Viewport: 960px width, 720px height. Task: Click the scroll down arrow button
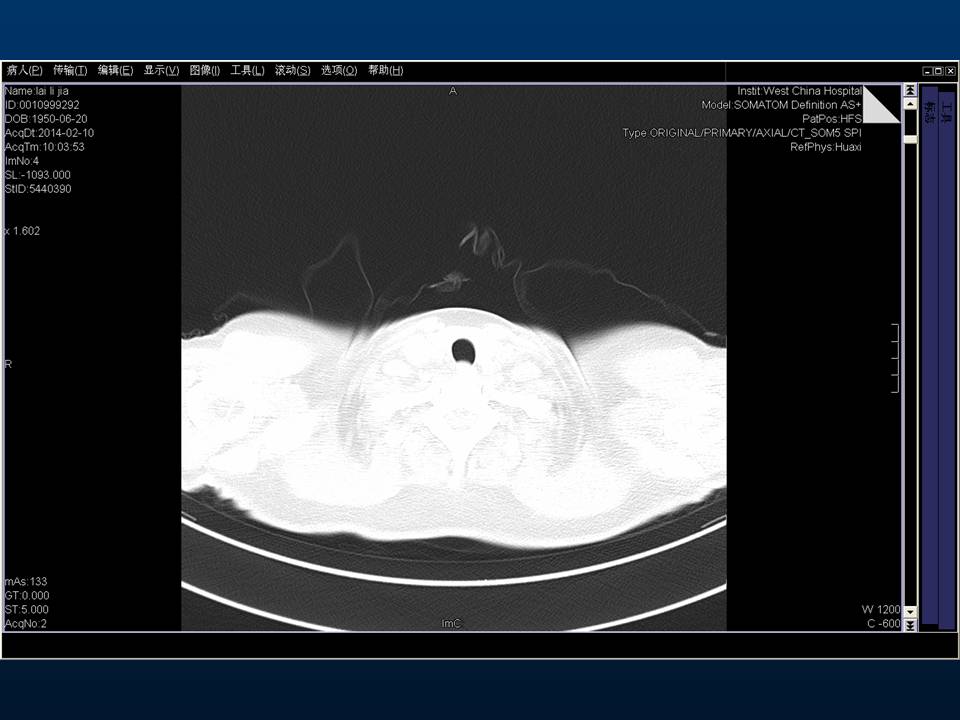[910, 612]
